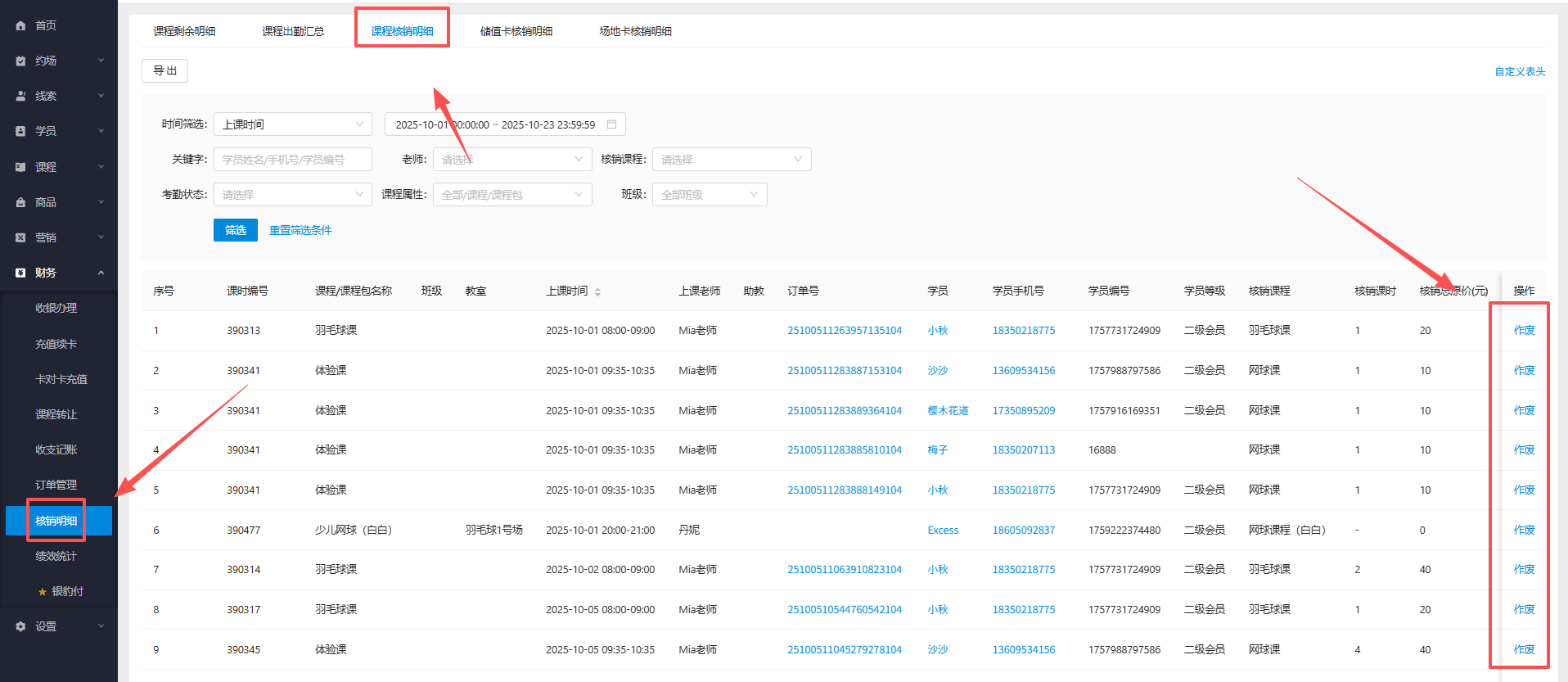This screenshot has height=682, width=1568.
Task: Click the 商品 bag icon
Action: tap(20, 202)
